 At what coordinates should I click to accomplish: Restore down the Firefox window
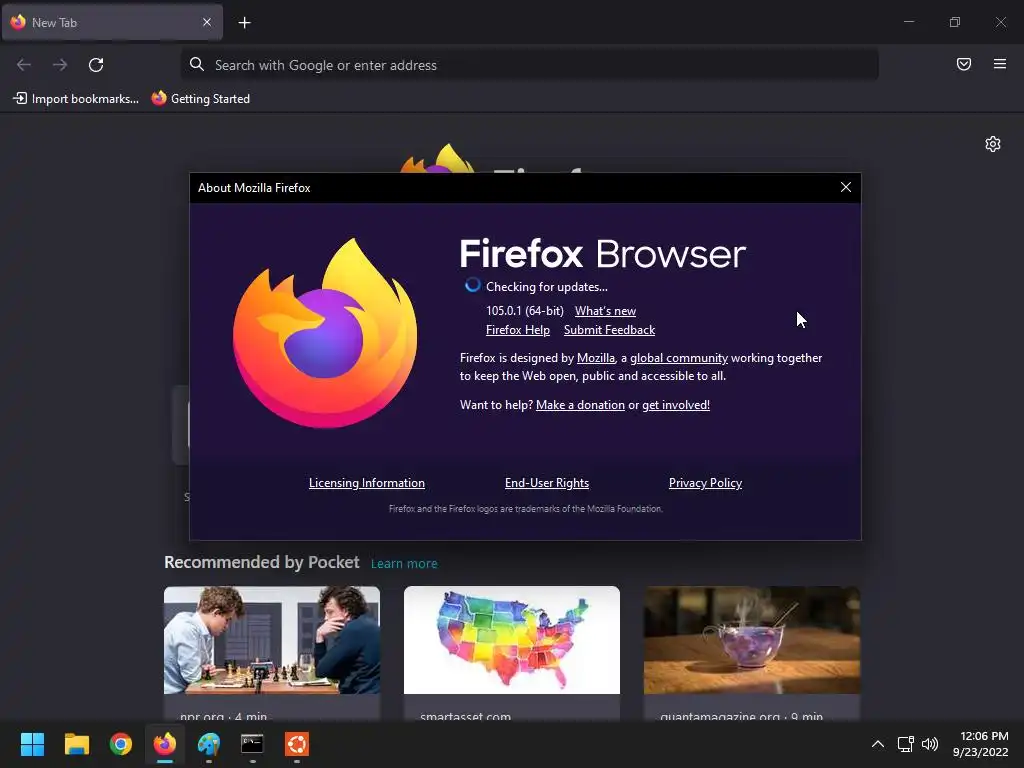955,22
